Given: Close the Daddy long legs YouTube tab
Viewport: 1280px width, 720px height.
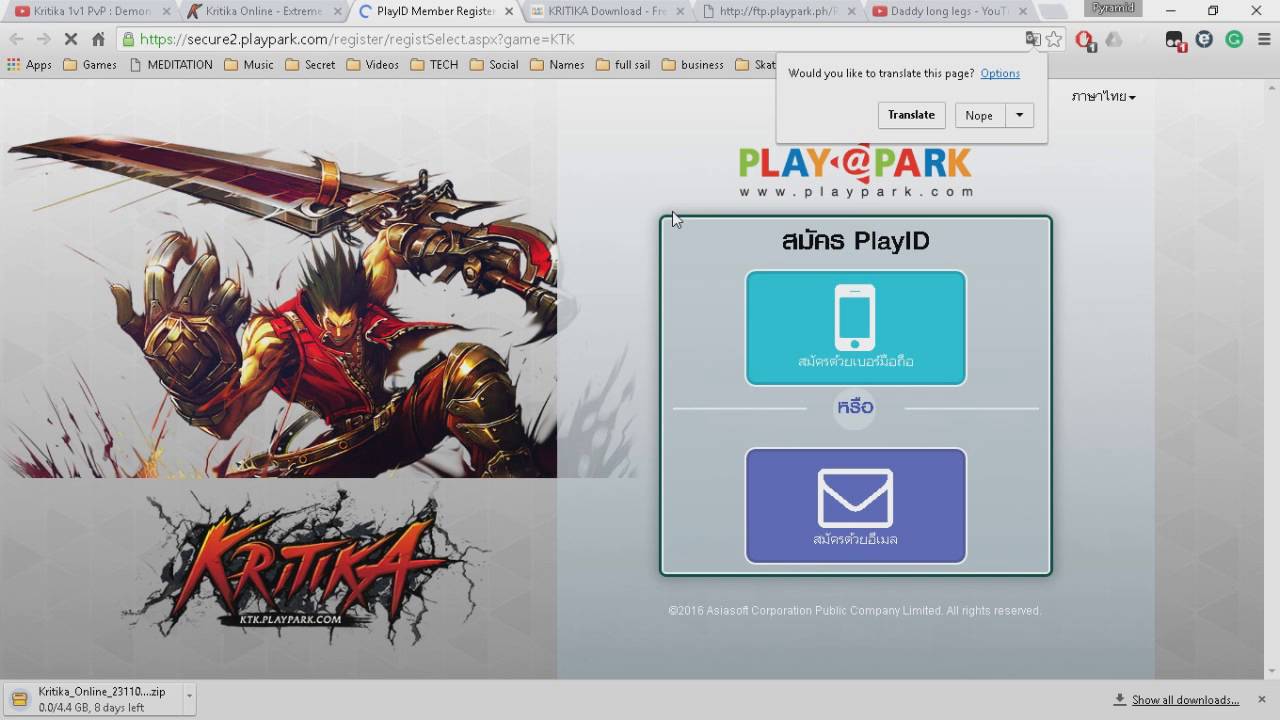Looking at the screenshot, I should point(1023,12).
